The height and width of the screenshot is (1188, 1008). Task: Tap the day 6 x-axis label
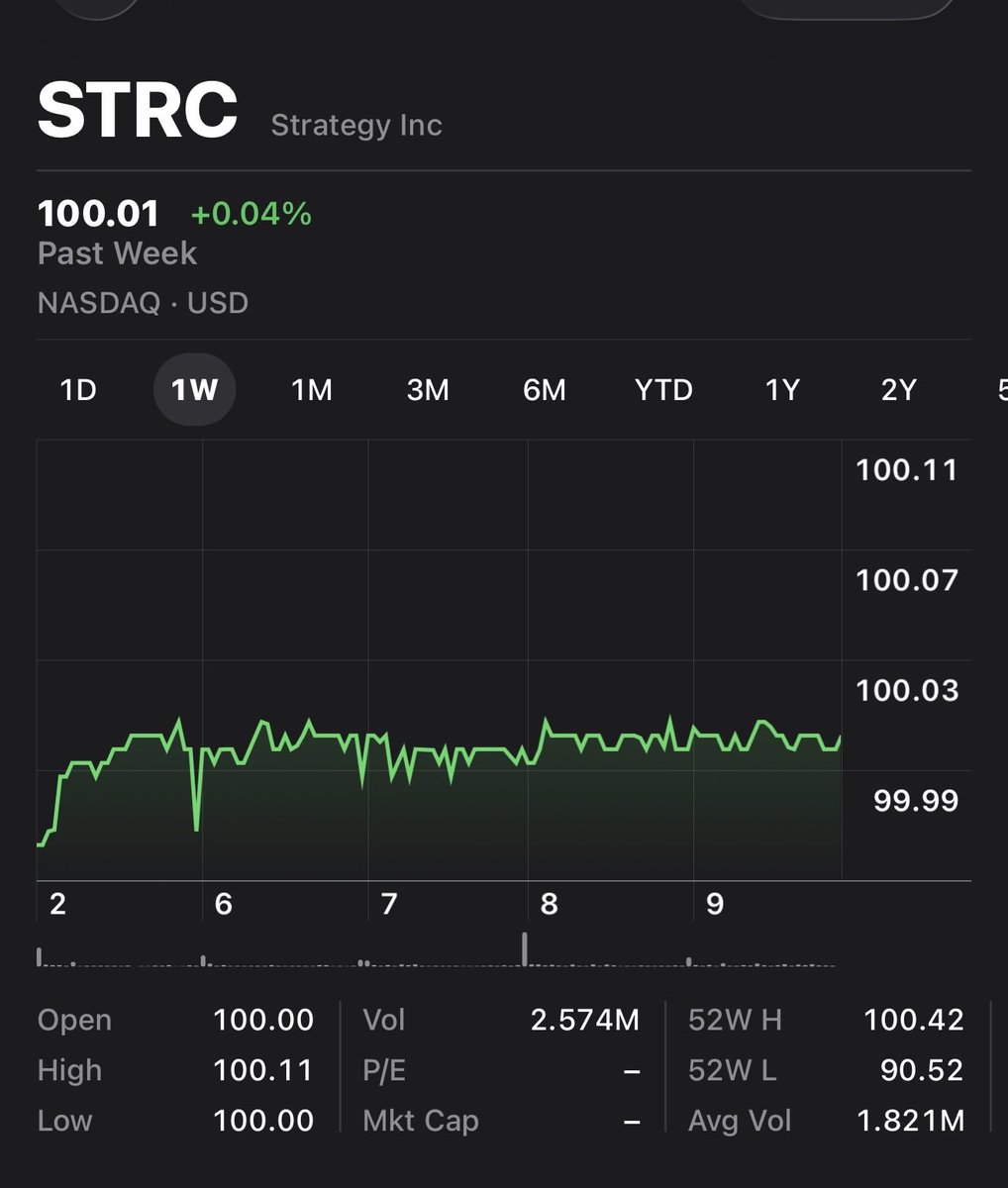click(x=224, y=904)
